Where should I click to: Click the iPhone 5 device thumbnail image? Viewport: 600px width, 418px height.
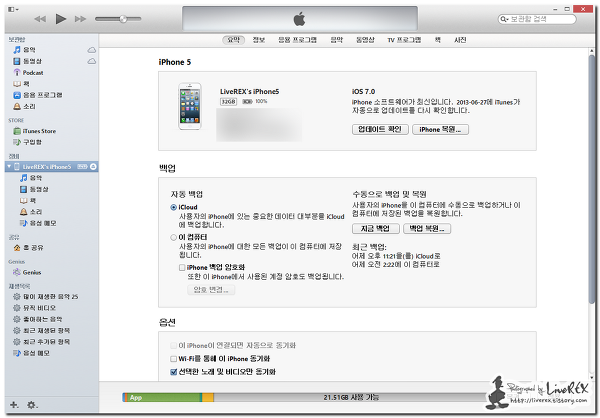coord(190,106)
